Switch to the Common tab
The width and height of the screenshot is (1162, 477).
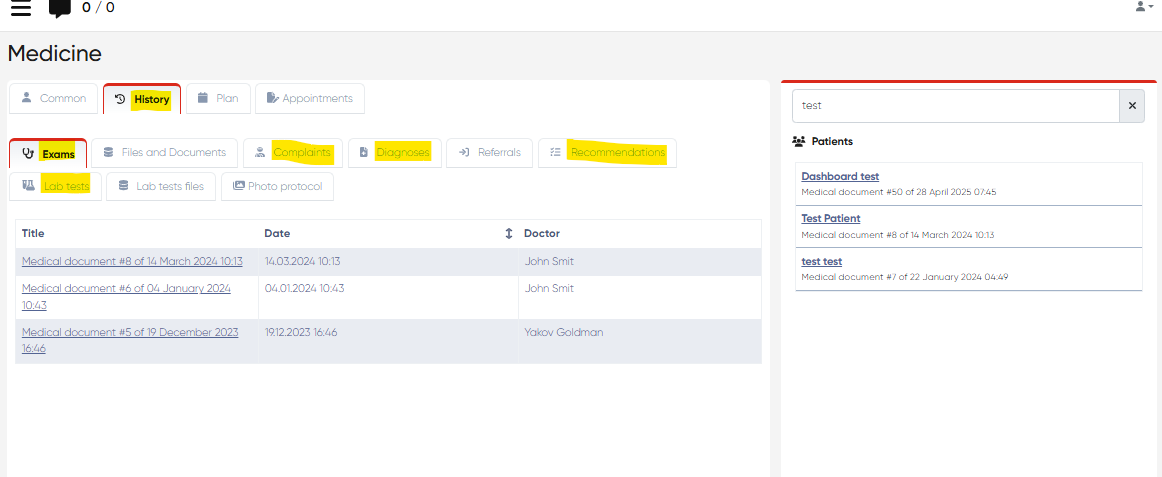click(54, 99)
